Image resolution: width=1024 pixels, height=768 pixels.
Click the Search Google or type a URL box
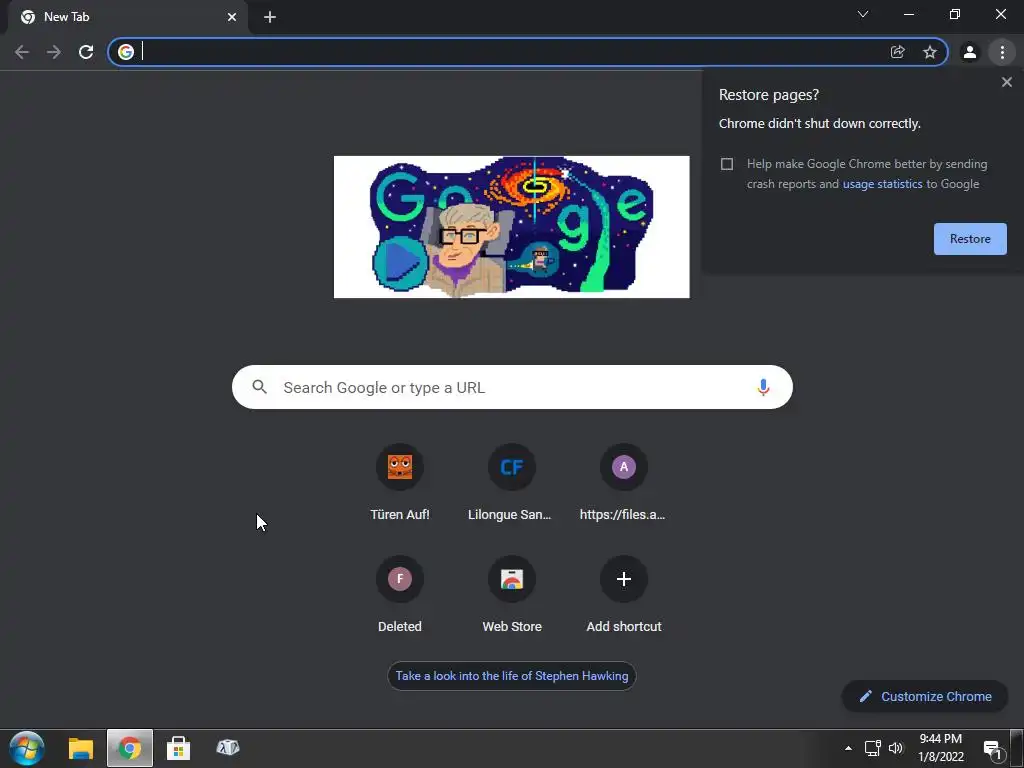512,387
